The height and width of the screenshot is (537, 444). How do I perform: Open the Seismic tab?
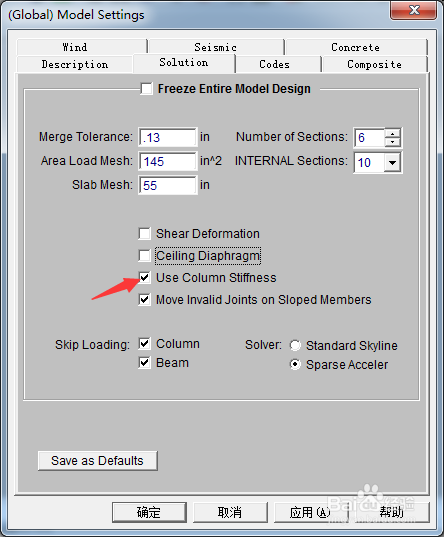point(216,47)
